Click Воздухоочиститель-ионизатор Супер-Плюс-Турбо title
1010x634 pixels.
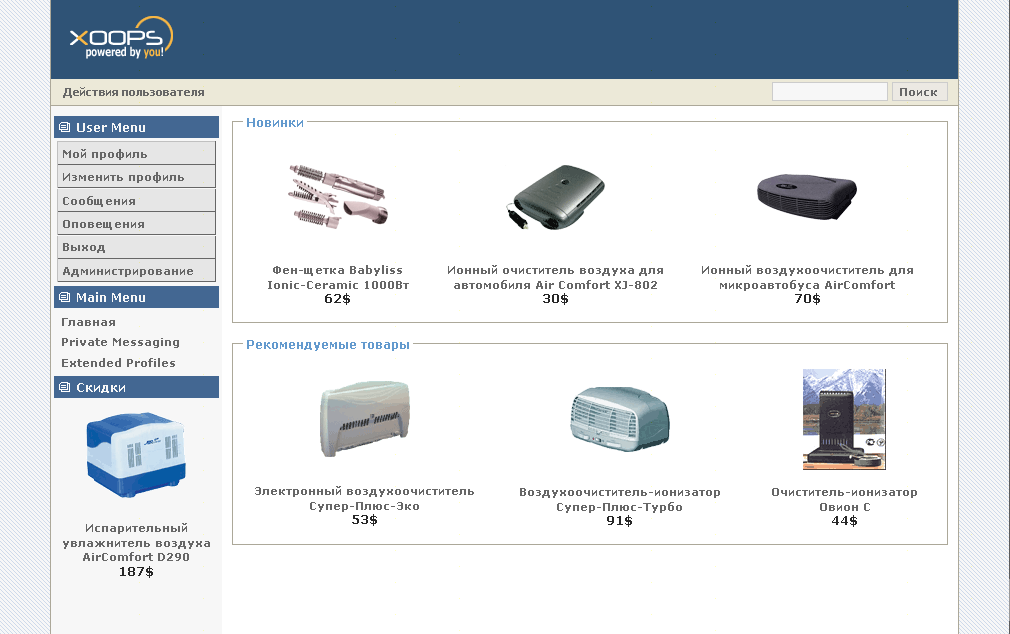(620, 499)
